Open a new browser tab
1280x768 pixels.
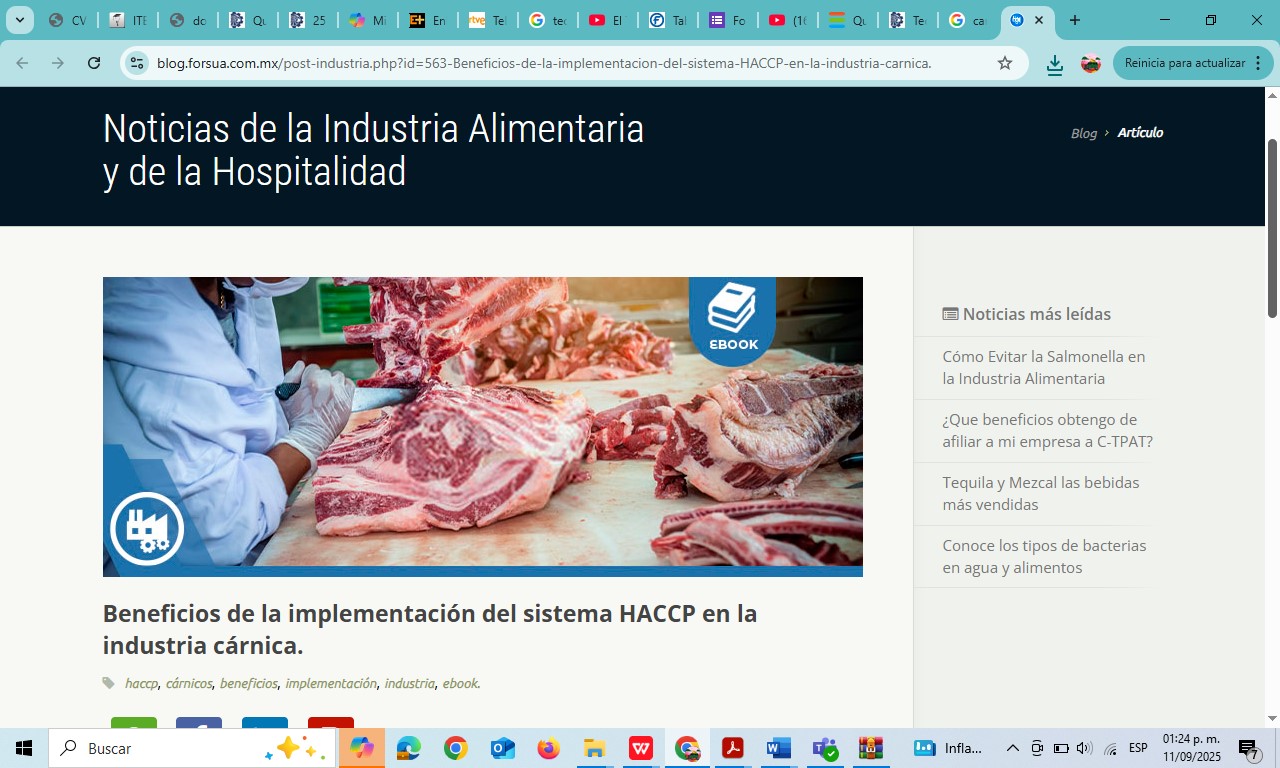pyautogui.click(x=1074, y=20)
